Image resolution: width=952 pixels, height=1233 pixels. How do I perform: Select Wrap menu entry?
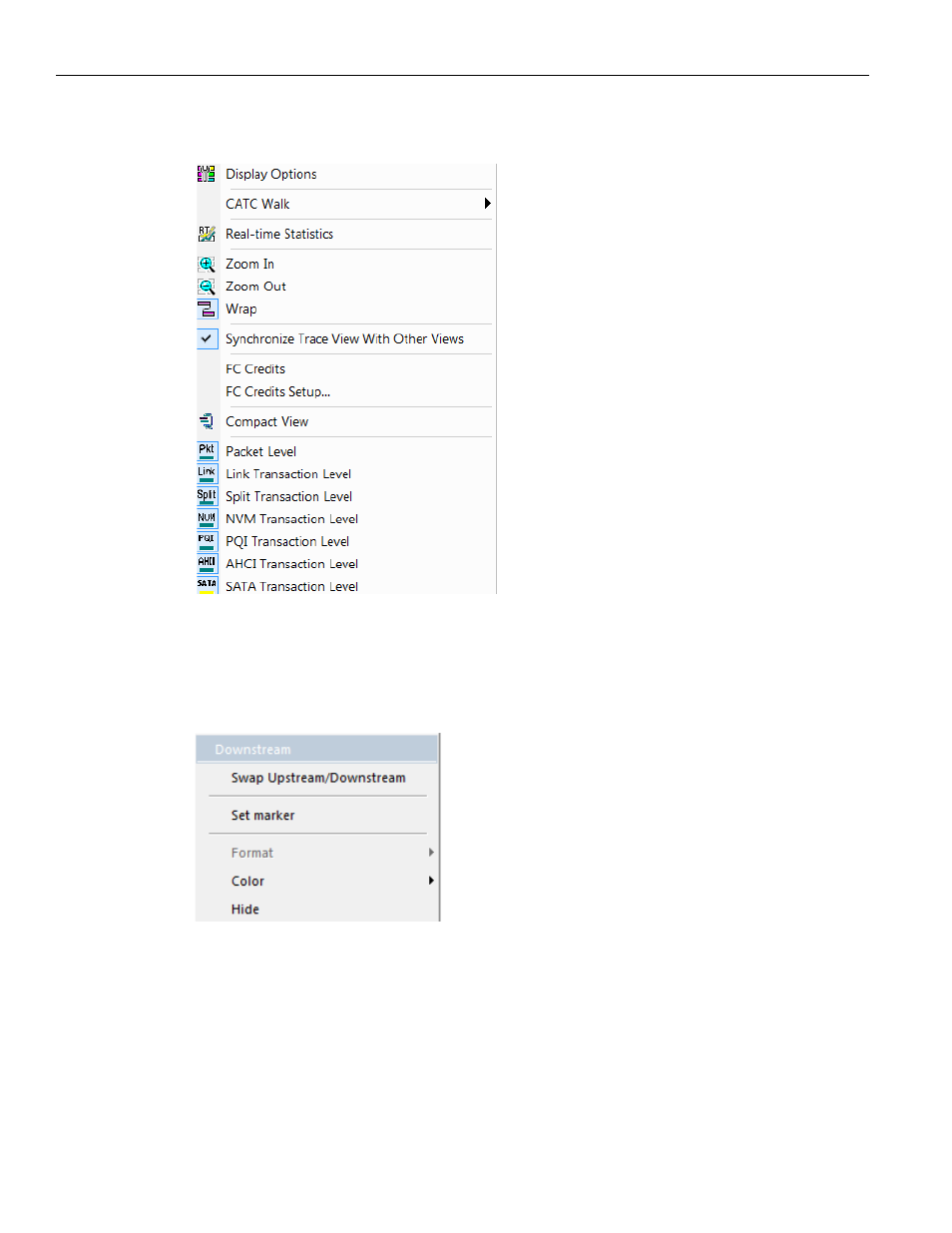pos(241,309)
